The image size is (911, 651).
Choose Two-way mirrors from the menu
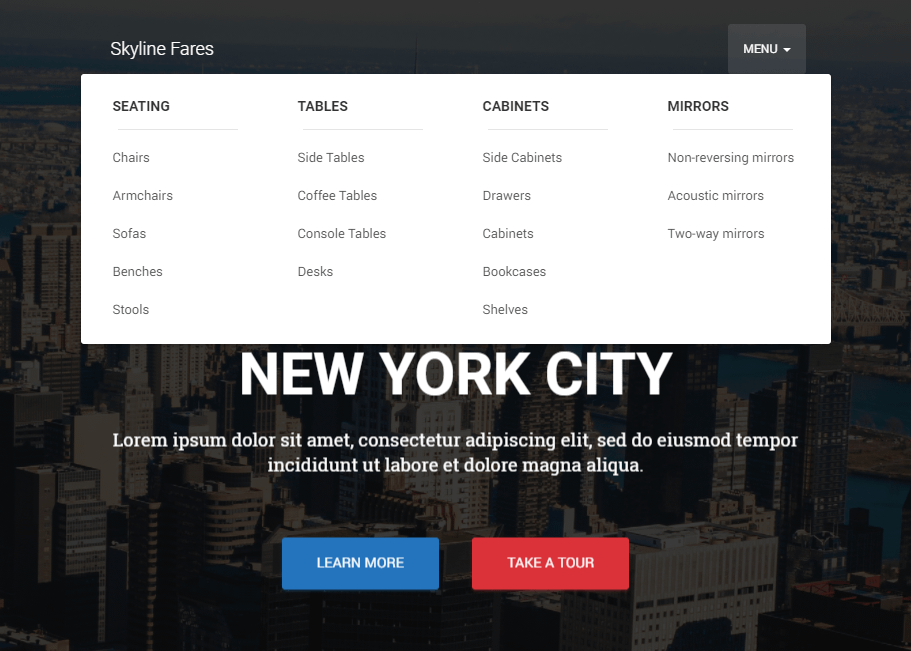click(715, 234)
